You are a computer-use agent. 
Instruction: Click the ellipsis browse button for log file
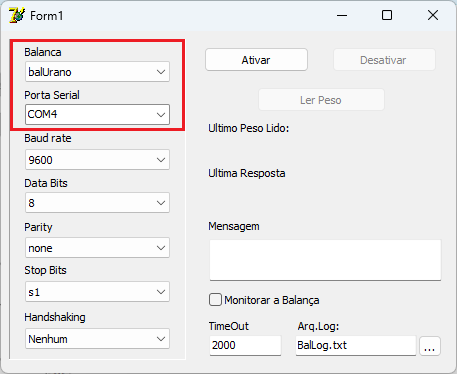pyautogui.click(x=430, y=346)
